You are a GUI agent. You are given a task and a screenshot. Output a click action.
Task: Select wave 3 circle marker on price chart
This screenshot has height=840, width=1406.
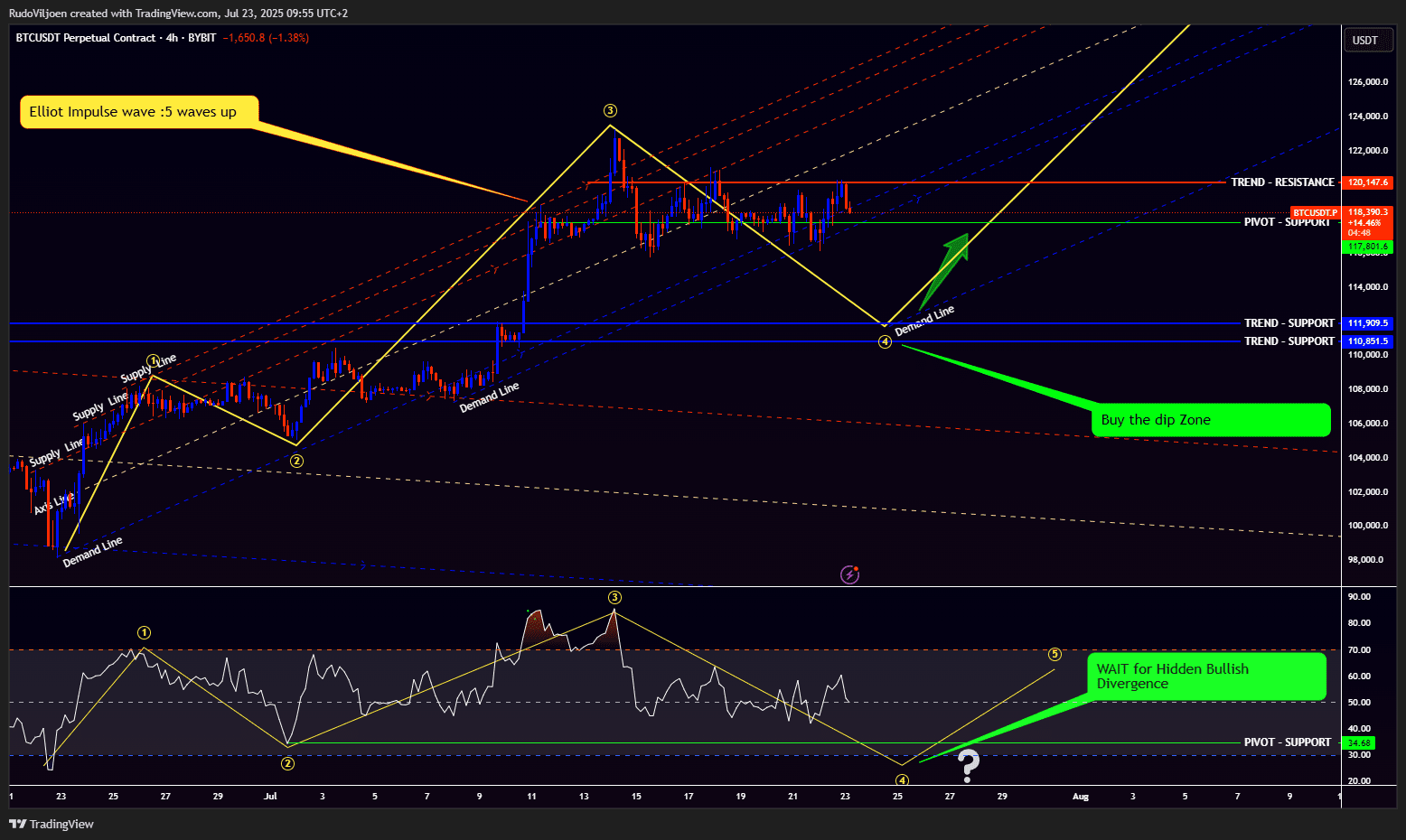(x=611, y=110)
